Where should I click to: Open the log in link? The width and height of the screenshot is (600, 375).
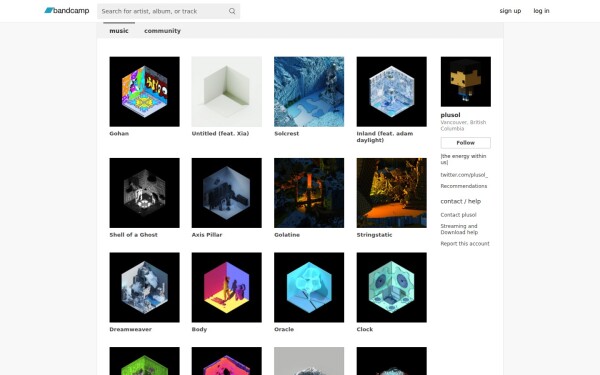click(x=541, y=11)
